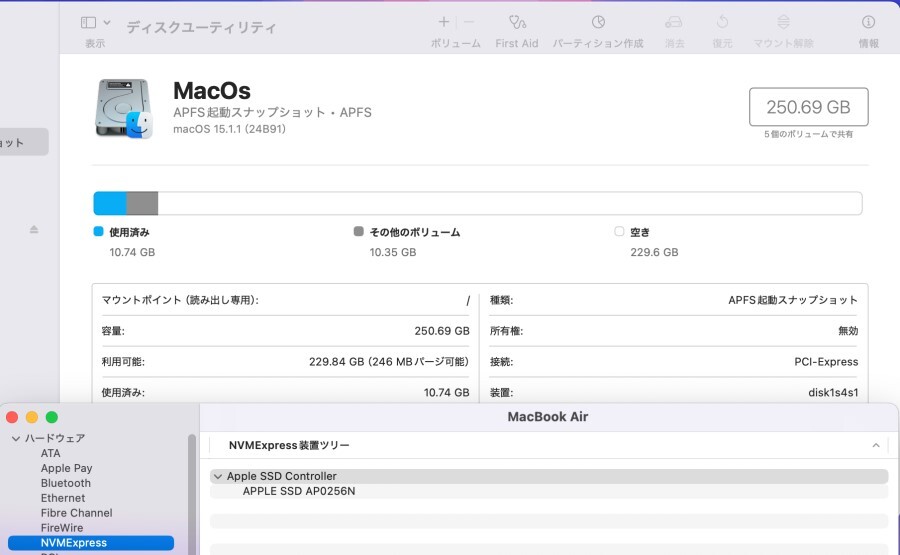
Task: Open the sidebar view icon in Disk Utility
Action: (x=88, y=22)
